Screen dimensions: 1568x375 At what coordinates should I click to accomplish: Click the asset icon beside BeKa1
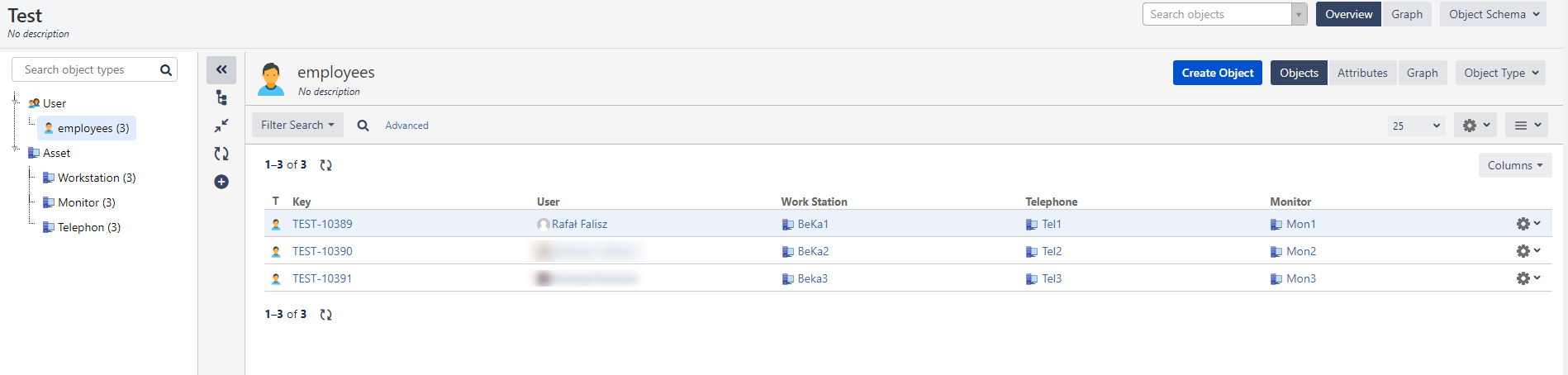pos(788,225)
